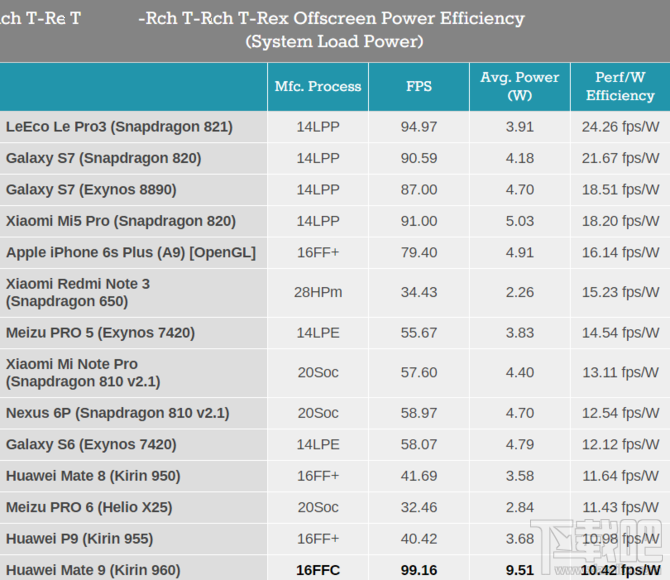Image resolution: width=670 pixels, height=580 pixels.
Task: Click the FPS value '32.46'
Action: click(419, 507)
